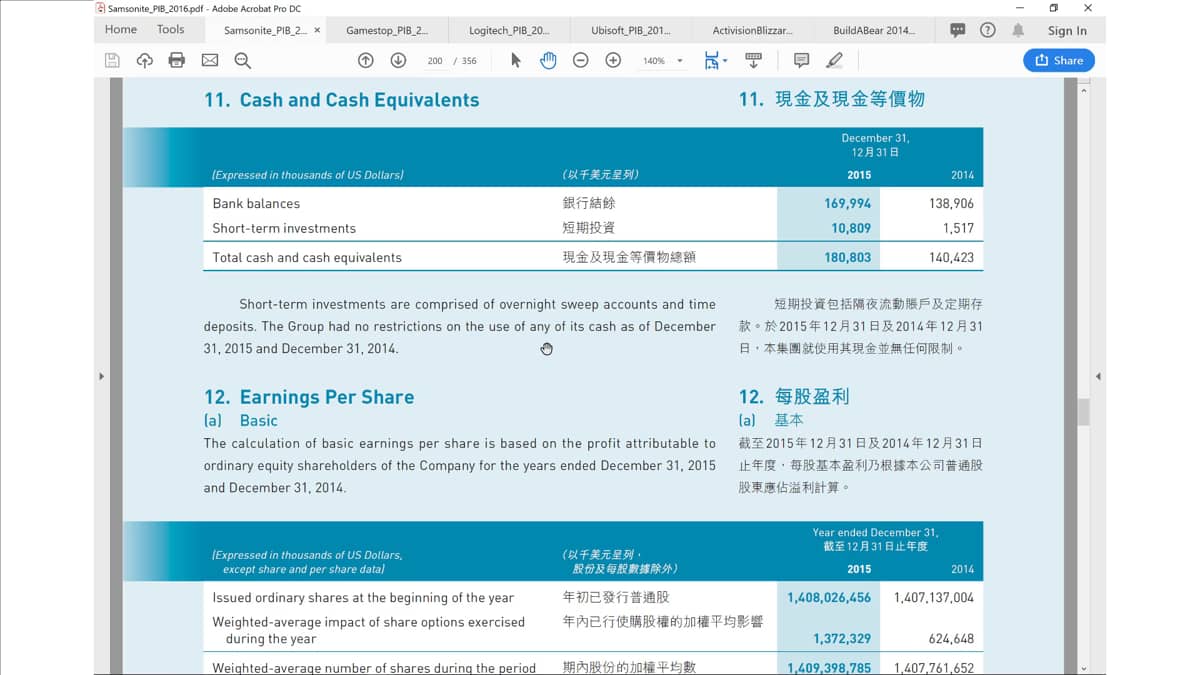Click the upload to cloud icon
The width and height of the screenshot is (1200, 675).
144,60
